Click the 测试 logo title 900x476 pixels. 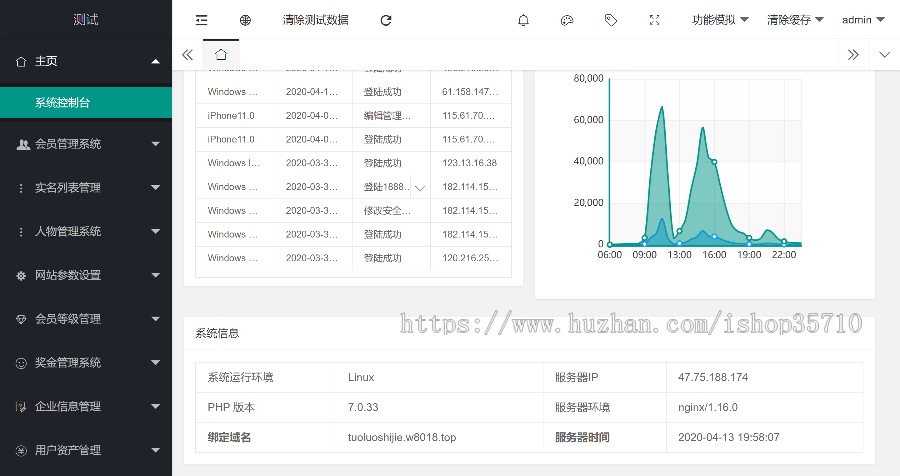86,20
